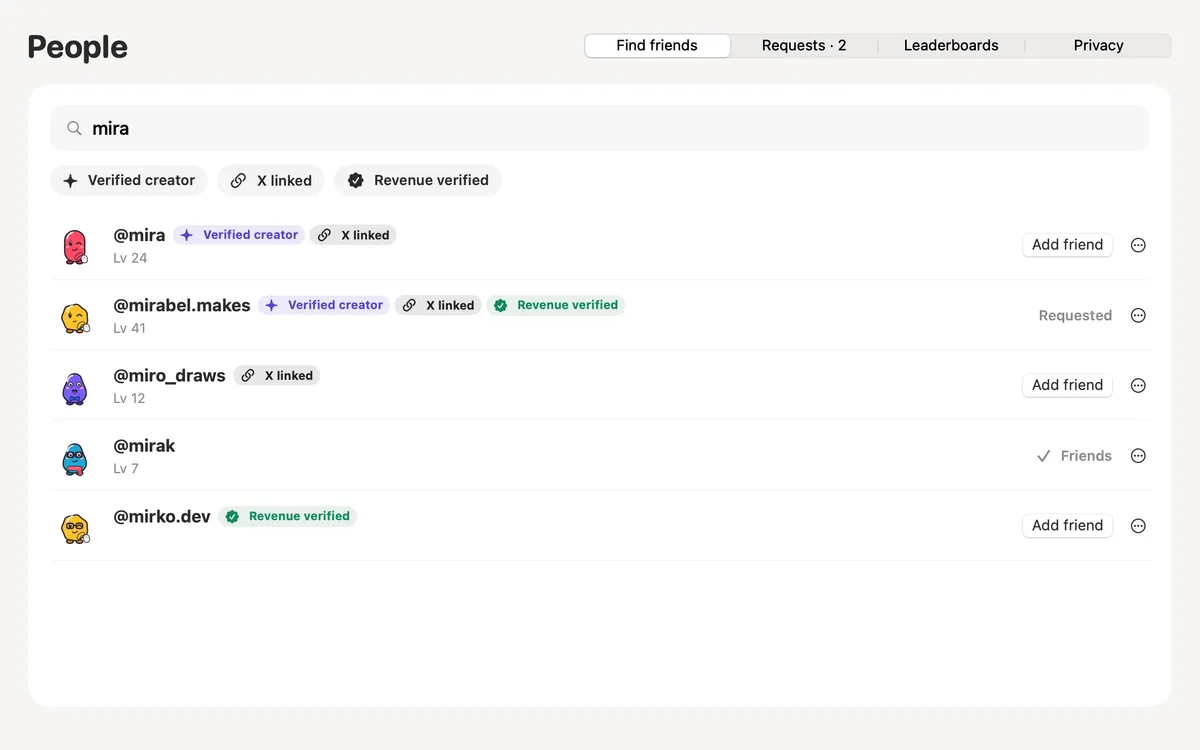Add @miro_draws as a friend
Screen dimensions: 1200x750
click(x=1067, y=385)
